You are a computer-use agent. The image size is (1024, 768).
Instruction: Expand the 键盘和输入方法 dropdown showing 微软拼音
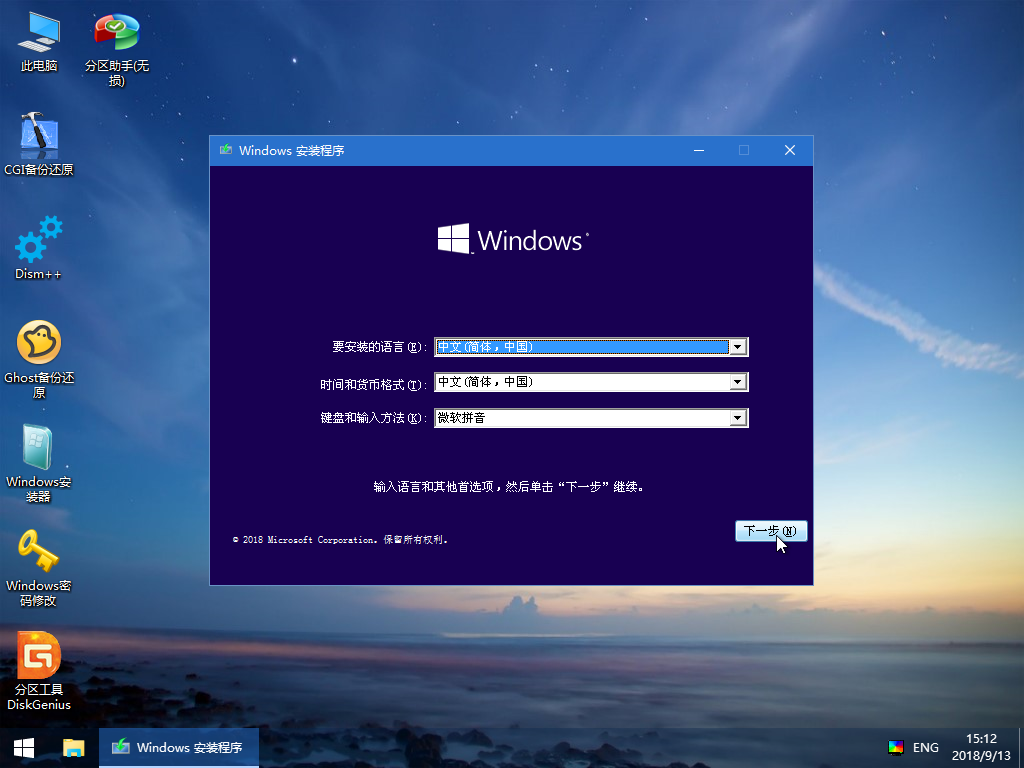737,417
